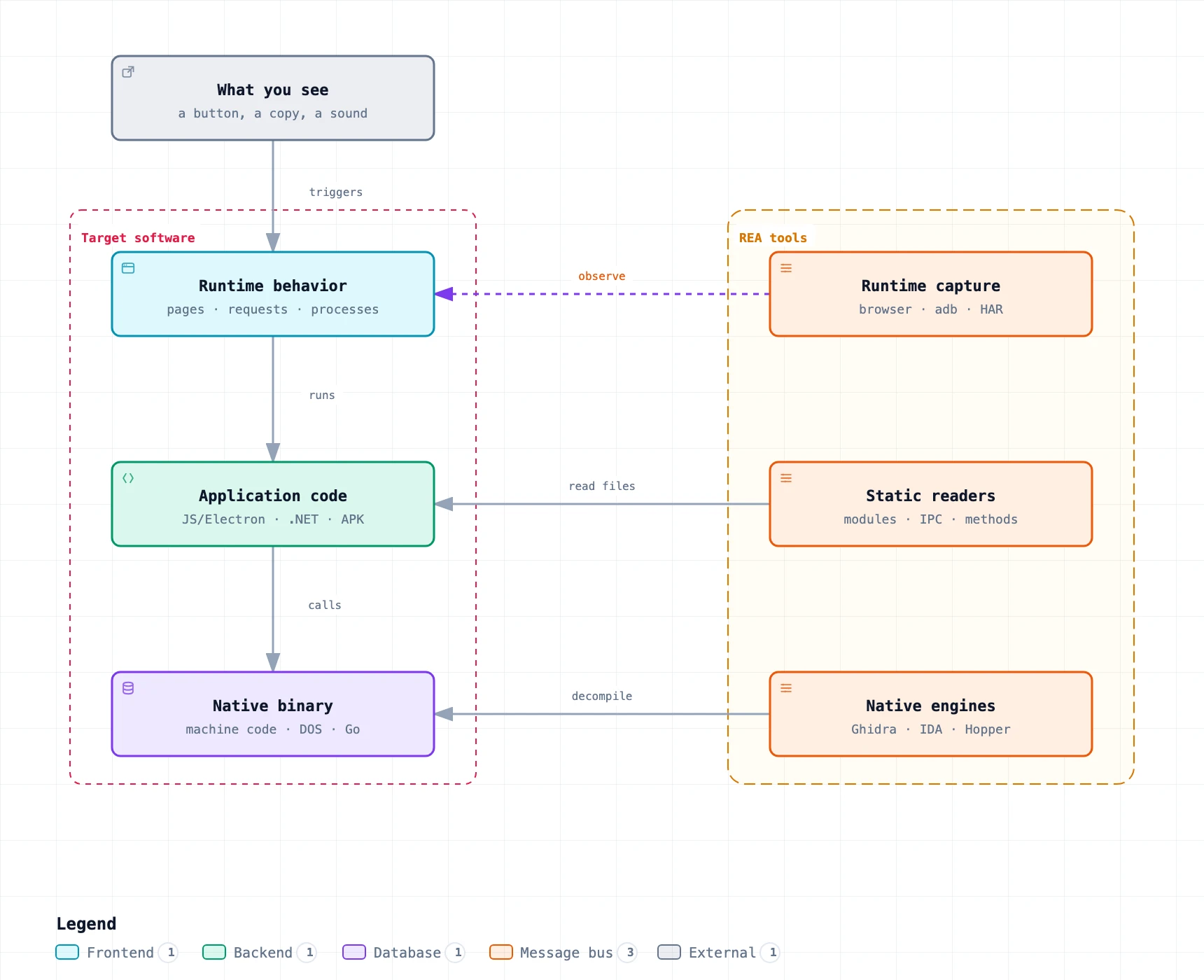
Task: Select the Backend legend swatch
Action: pos(214,952)
